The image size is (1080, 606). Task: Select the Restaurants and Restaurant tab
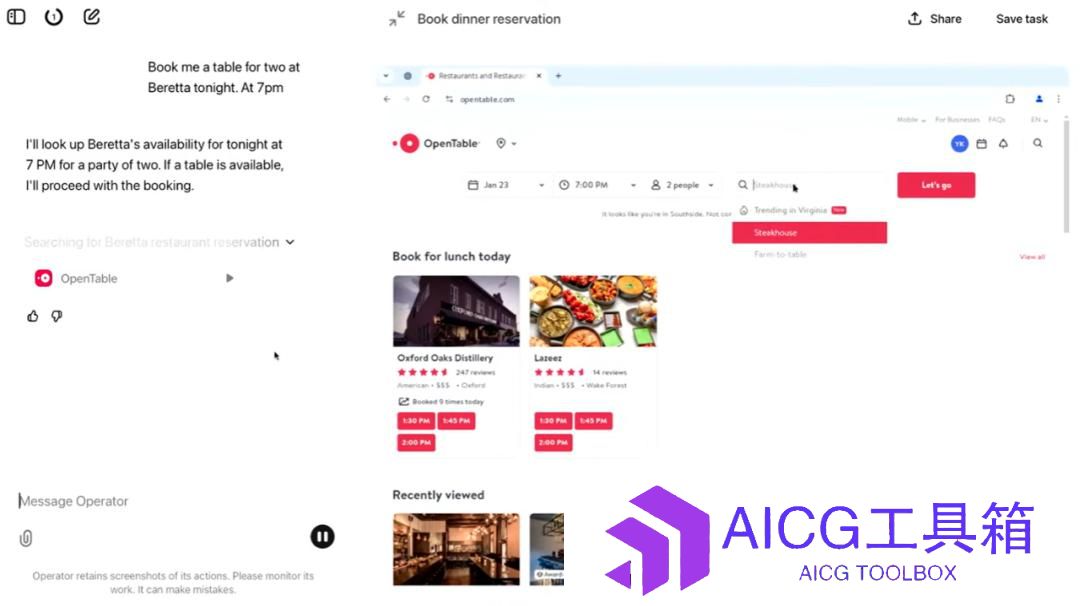480,76
